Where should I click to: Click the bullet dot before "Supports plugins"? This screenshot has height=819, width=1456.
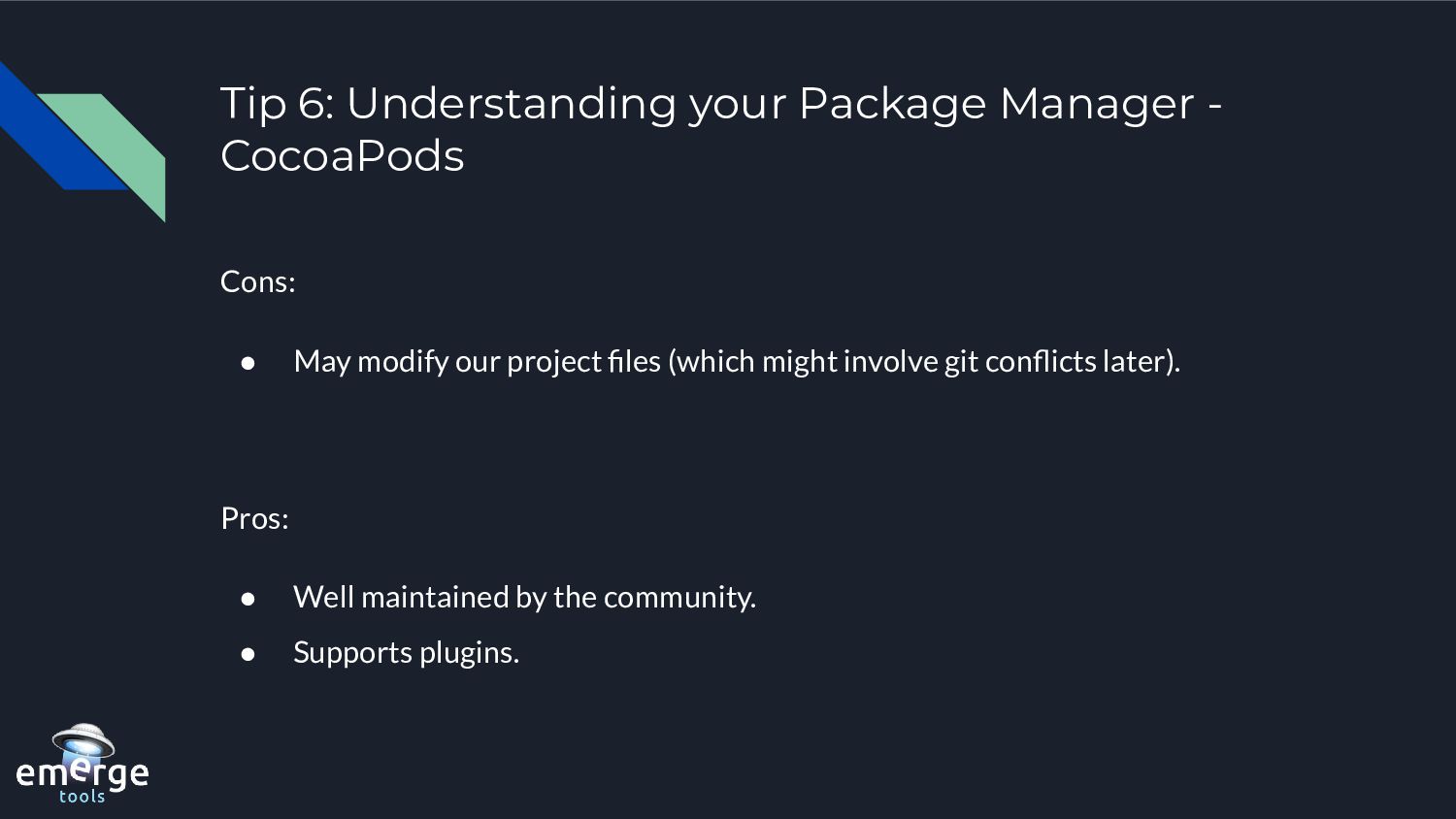(x=248, y=653)
